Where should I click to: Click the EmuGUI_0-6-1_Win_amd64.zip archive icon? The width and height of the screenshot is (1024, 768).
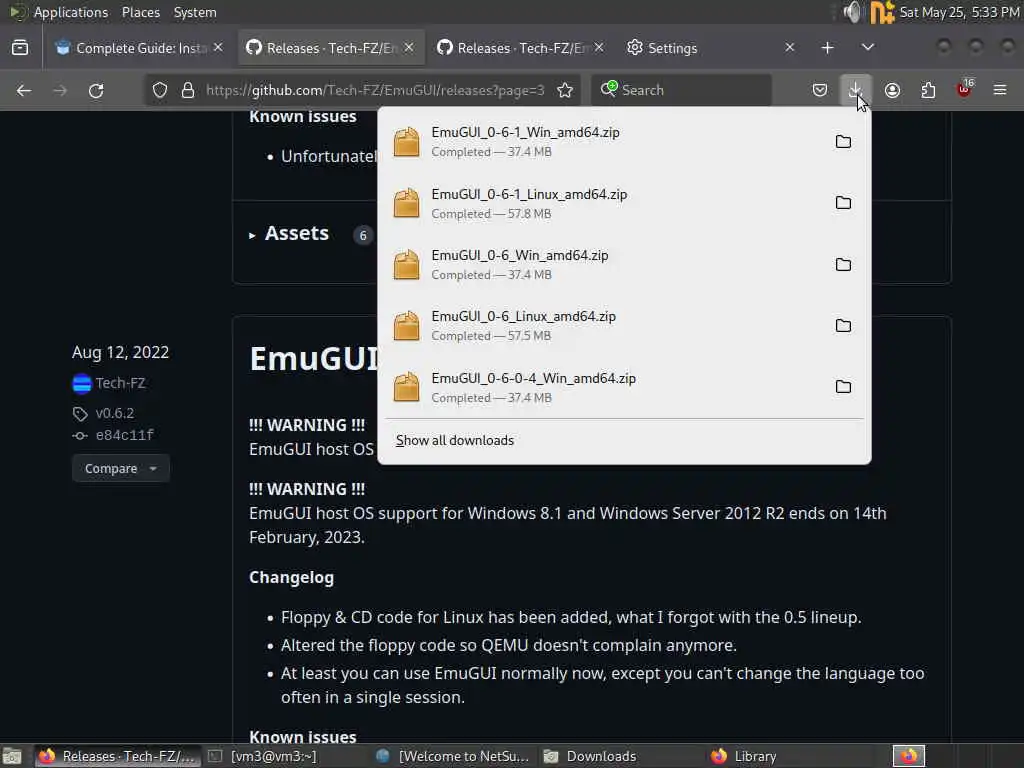click(x=406, y=142)
